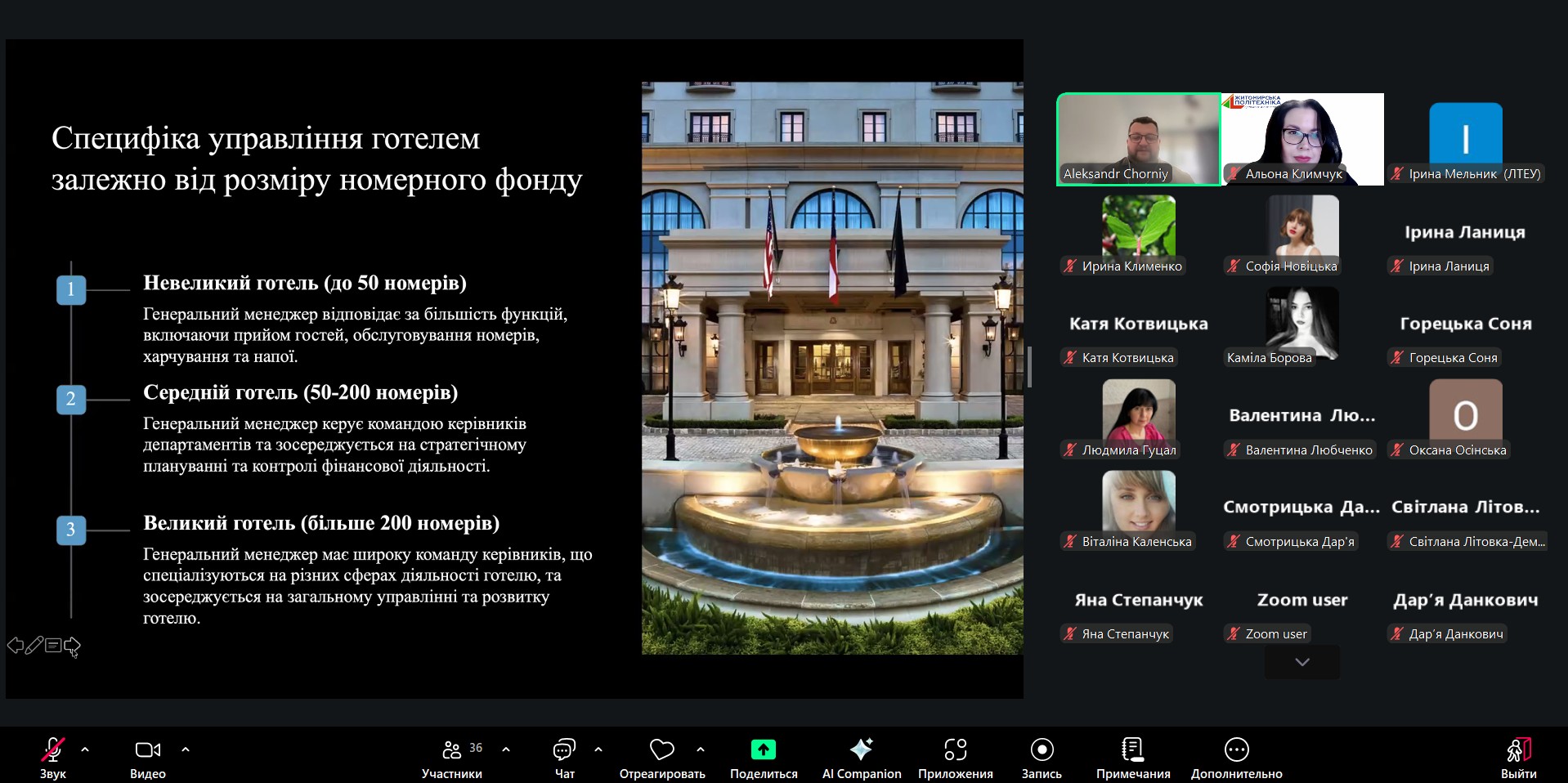The image size is (1568, 783).
Task: Click the slide pen annotation tool
Action: point(34,646)
